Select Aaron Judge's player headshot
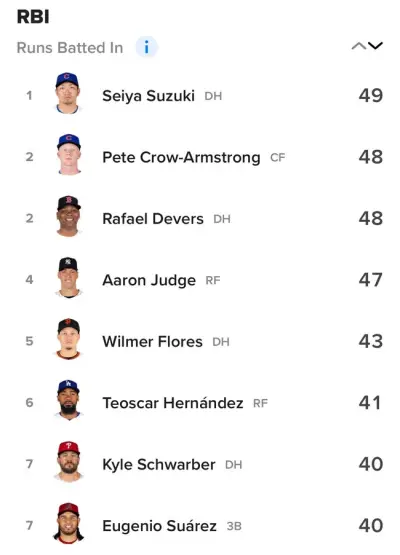The width and height of the screenshot is (400, 555). pyautogui.click(x=68, y=278)
